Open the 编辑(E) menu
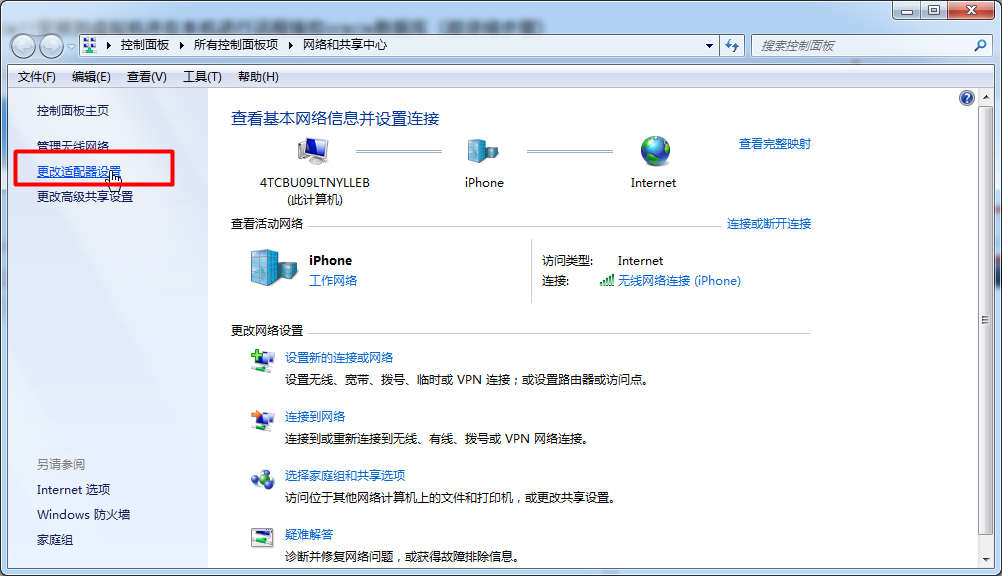Image resolution: width=1002 pixels, height=576 pixels. [91, 77]
